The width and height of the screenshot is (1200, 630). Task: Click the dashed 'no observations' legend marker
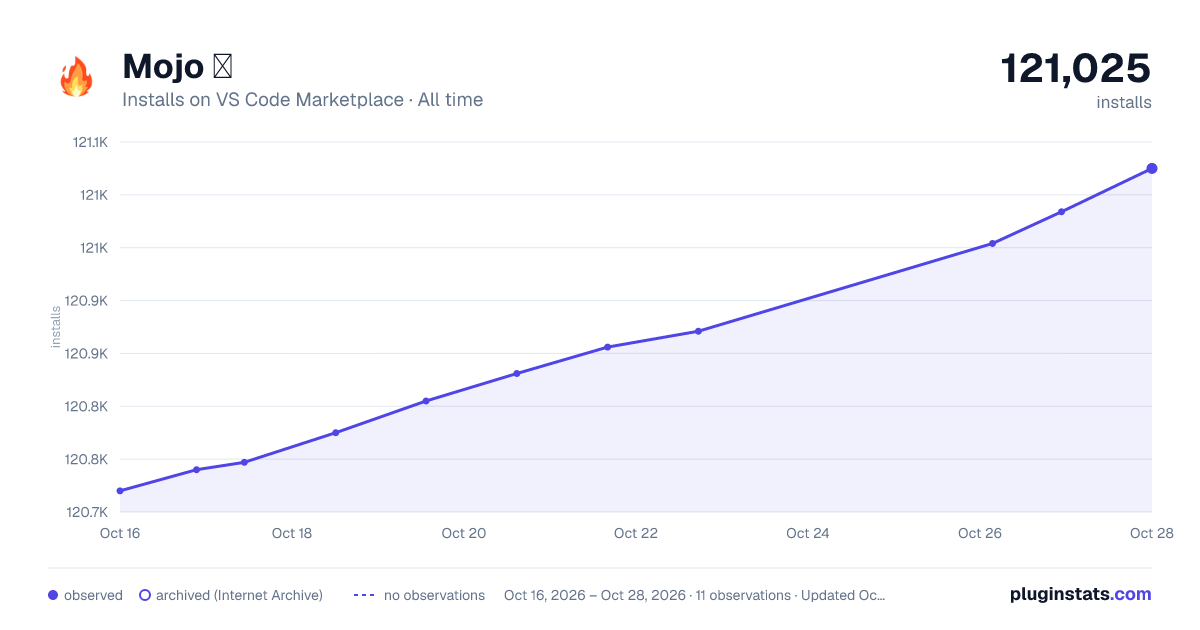click(364, 595)
